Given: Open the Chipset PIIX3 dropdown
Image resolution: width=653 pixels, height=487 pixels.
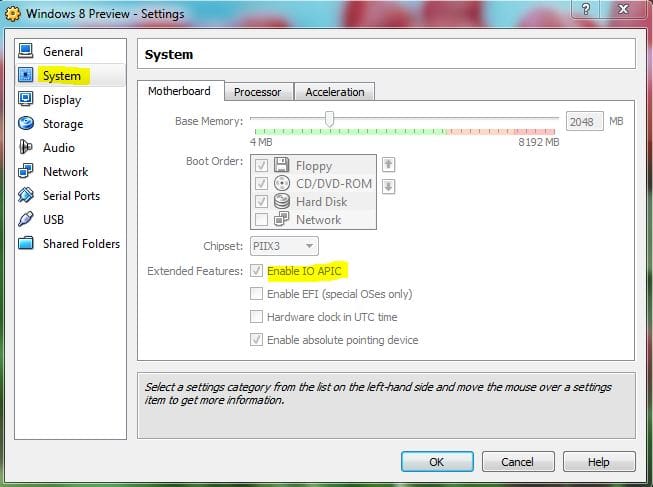Looking at the screenshot, I should tap(284, 246).
